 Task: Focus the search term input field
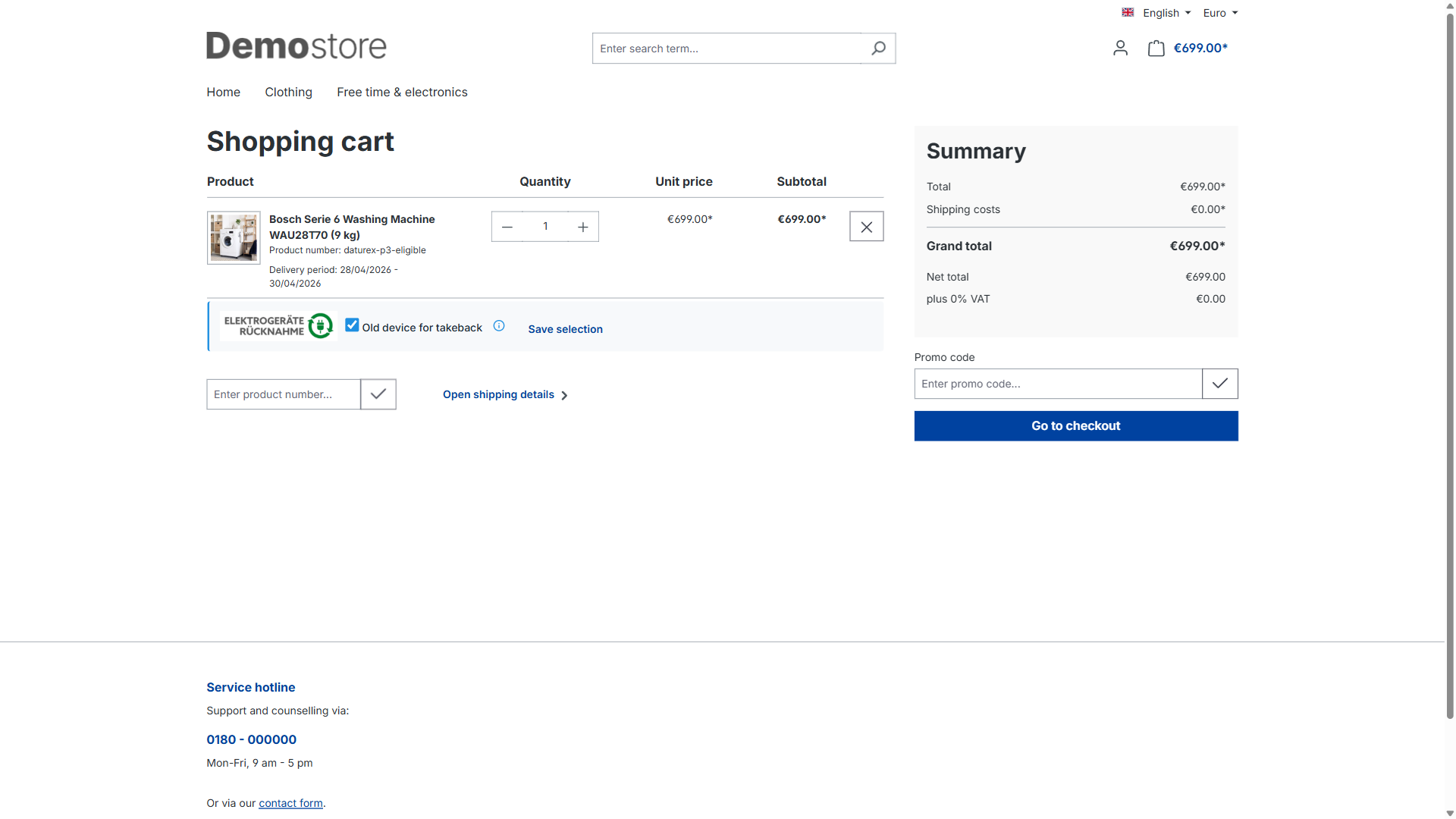(727, 49)
